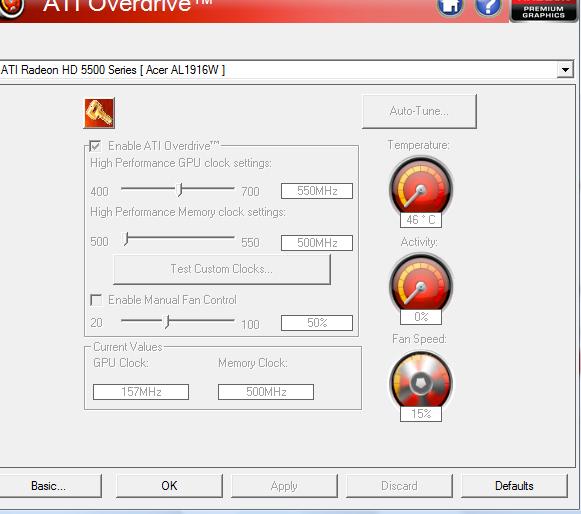This screenshot has height=514, width=581.
Task: Confirm with the OK button
Action: (x=169, y=486)
